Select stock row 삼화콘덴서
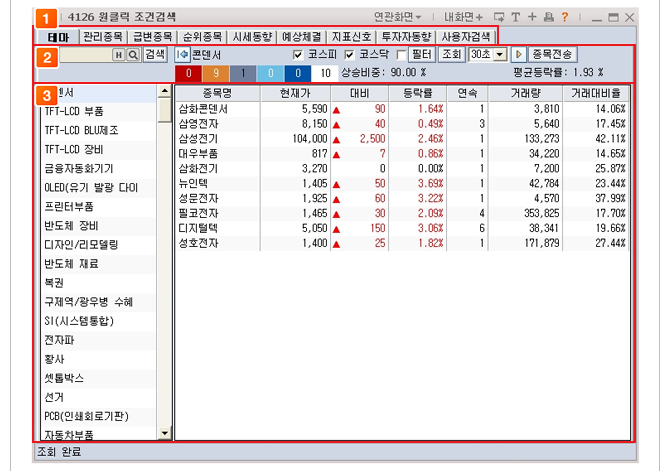Image resolution: width=670 pixels, height=471 pixels. point(402,109)
